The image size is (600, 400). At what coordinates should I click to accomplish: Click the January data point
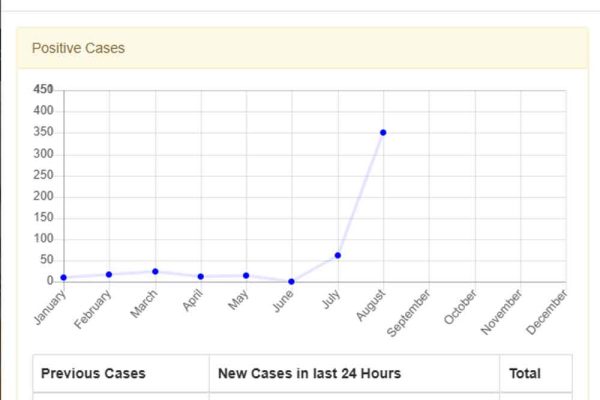tap(64, 277)
